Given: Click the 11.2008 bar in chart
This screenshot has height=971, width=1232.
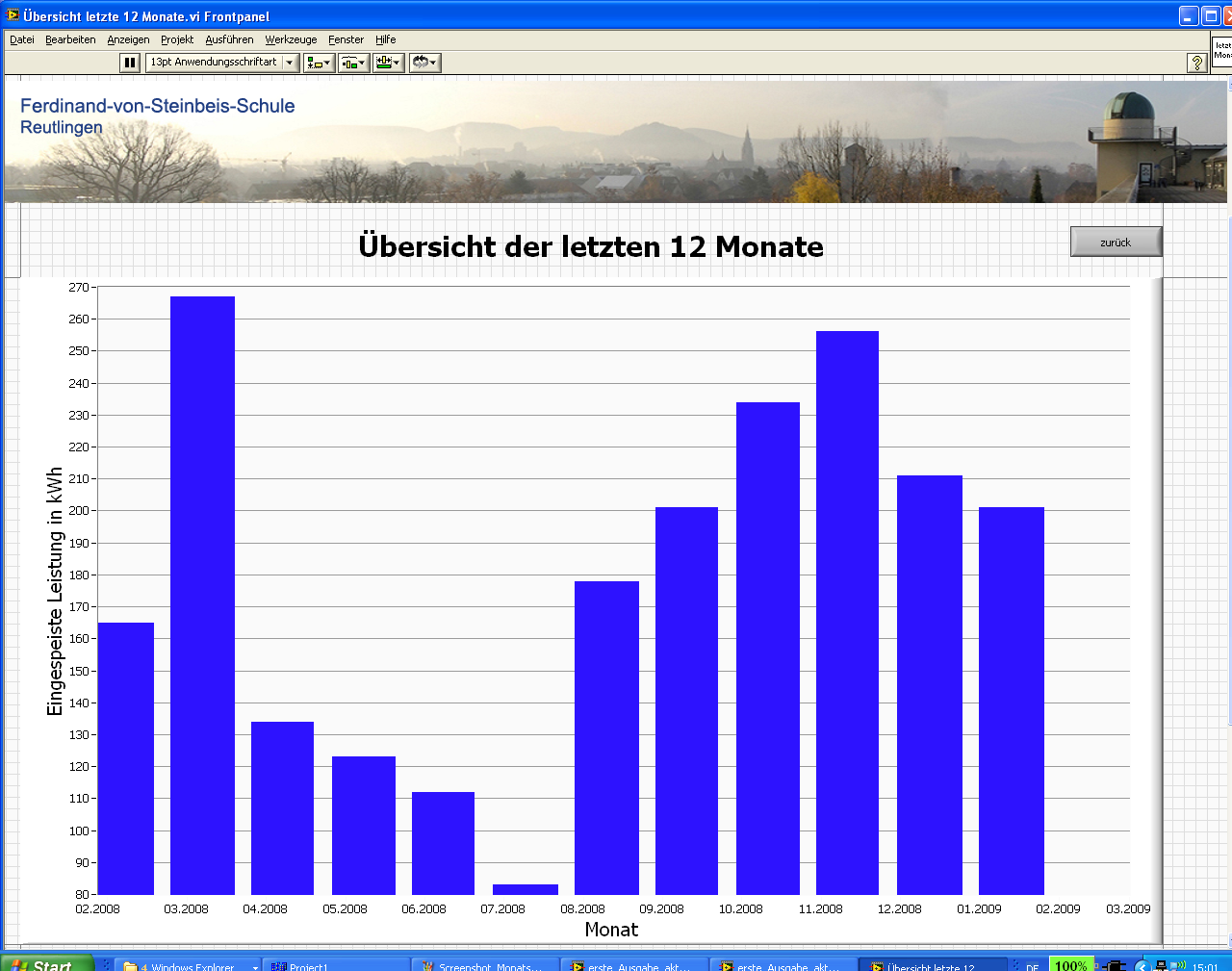Looking at the screenshot, I should 847,613.
